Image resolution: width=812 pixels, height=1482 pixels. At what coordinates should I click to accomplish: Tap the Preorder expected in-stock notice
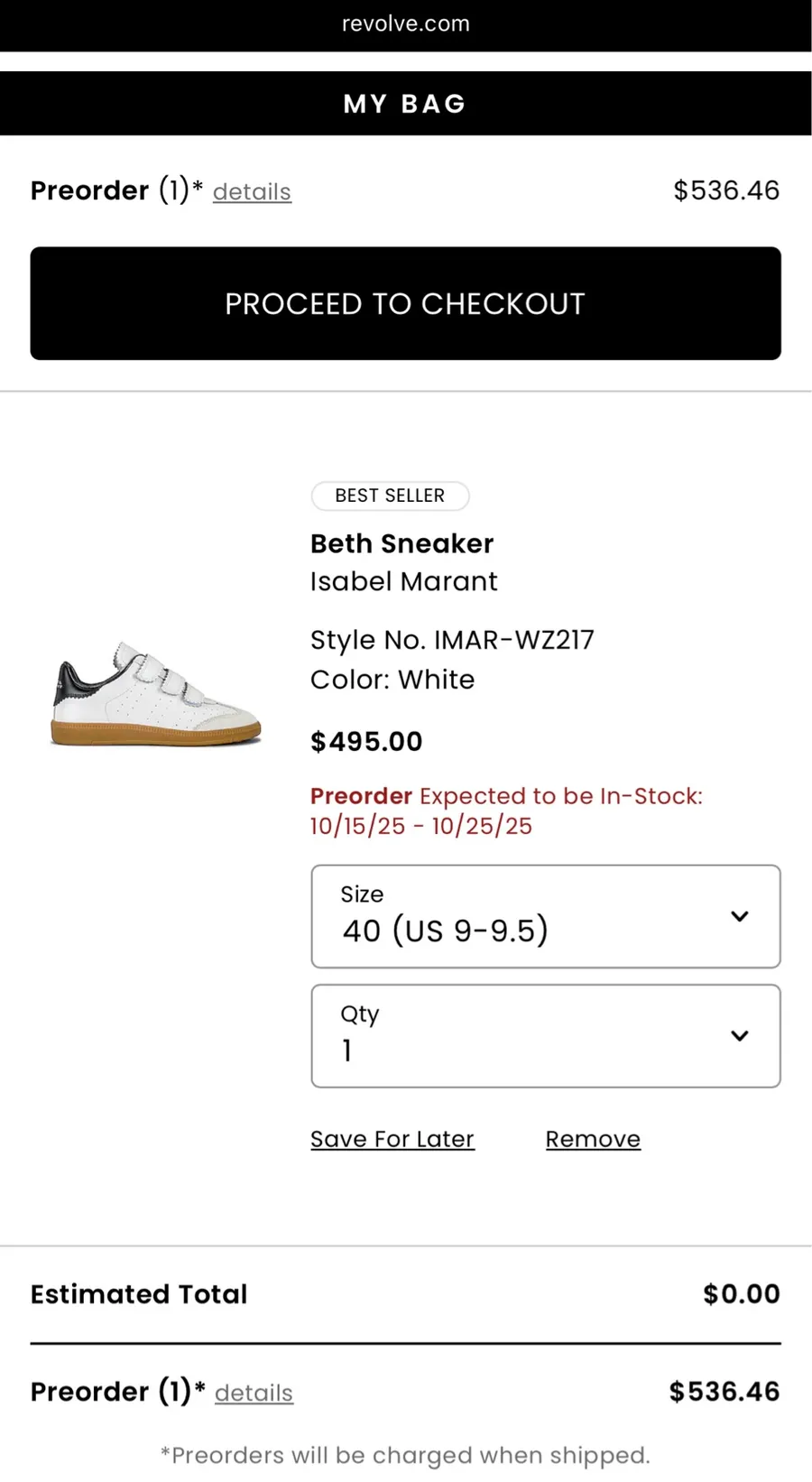point(506,810)
